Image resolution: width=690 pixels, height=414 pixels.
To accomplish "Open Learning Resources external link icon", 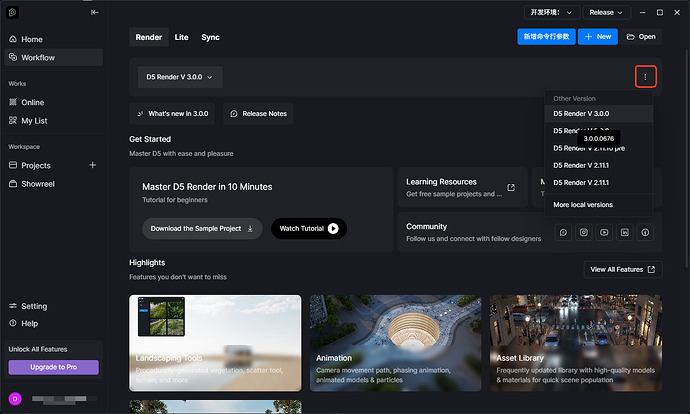I will pos(511,187).
